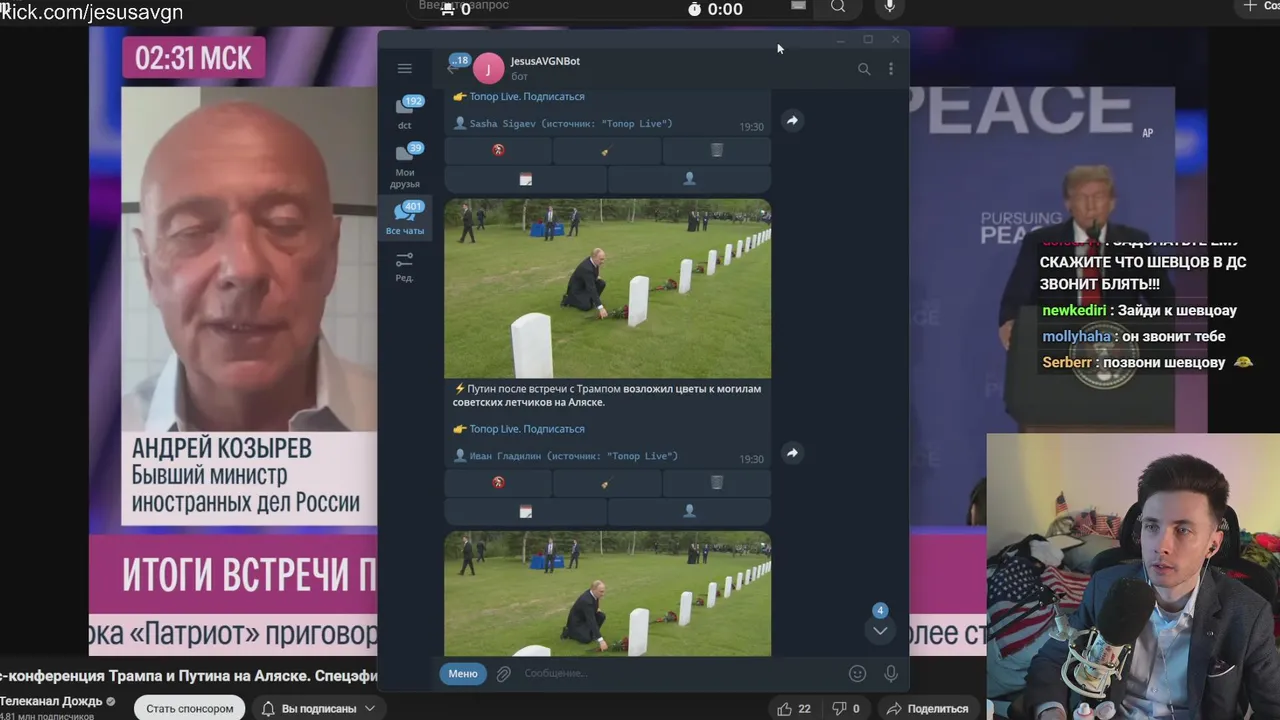Screen dimensions: 1280x720
Task: Open the emoji picker in Telegram
Action: pos(857,674)
